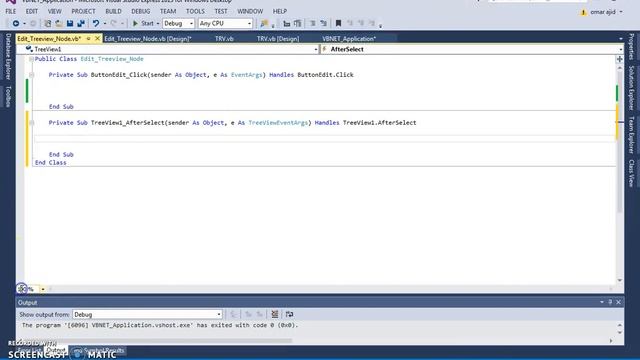Open the FILE menu
This screenshot has width=640, height=360.
[11, 11]
